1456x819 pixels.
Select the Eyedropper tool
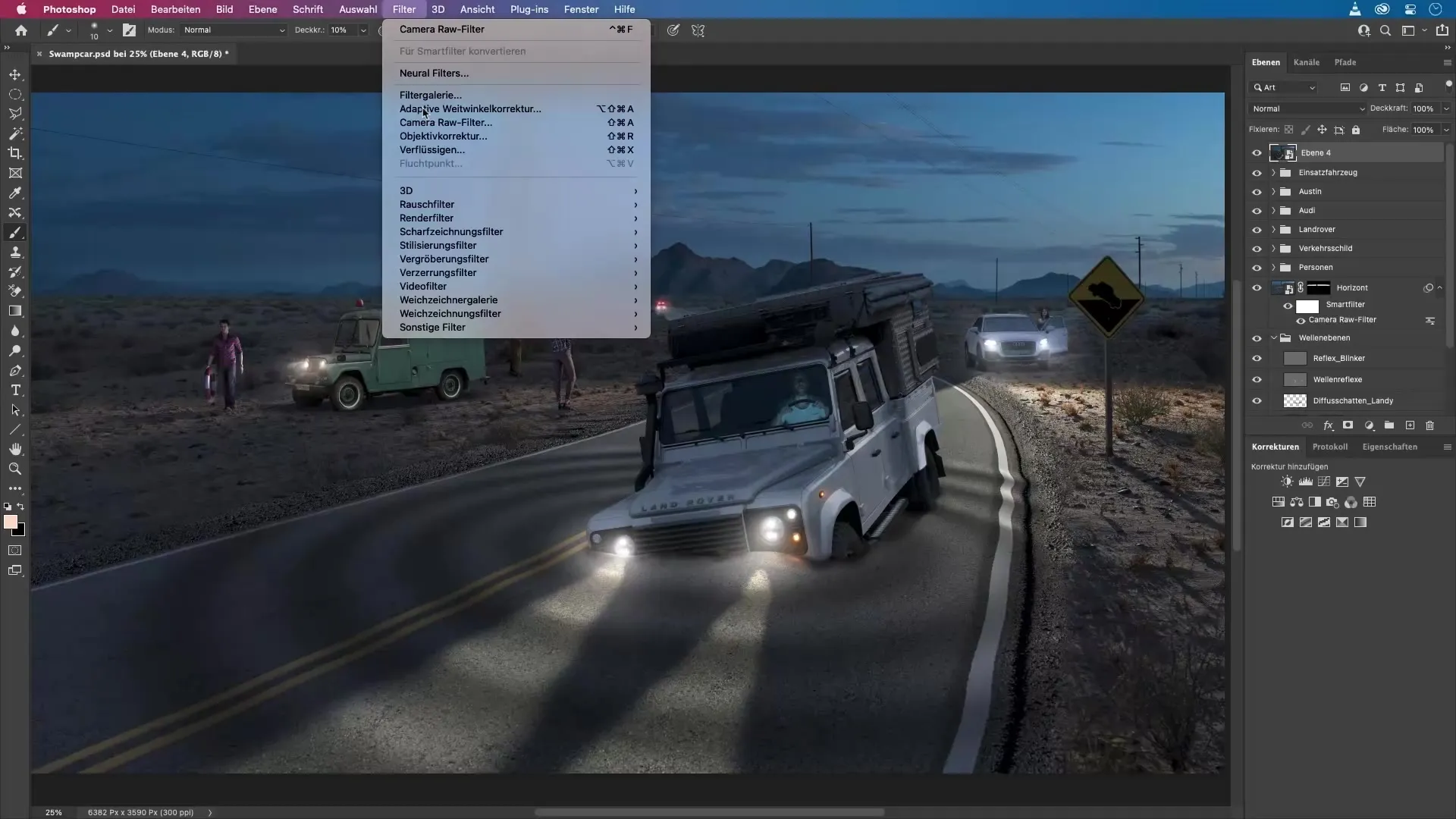click(x=15, y=193)
